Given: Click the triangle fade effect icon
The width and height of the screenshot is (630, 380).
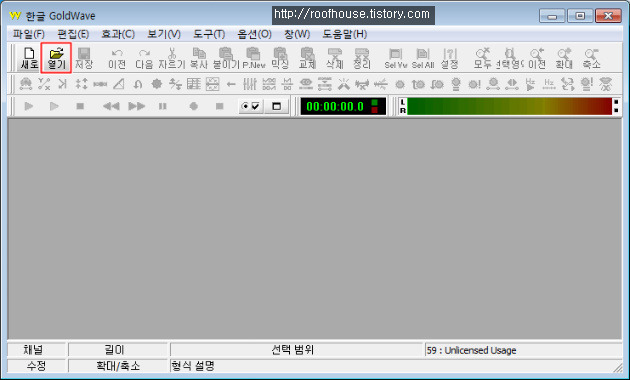Looking at the screenshot, I should pyautogui.click(x=119, y=84).
